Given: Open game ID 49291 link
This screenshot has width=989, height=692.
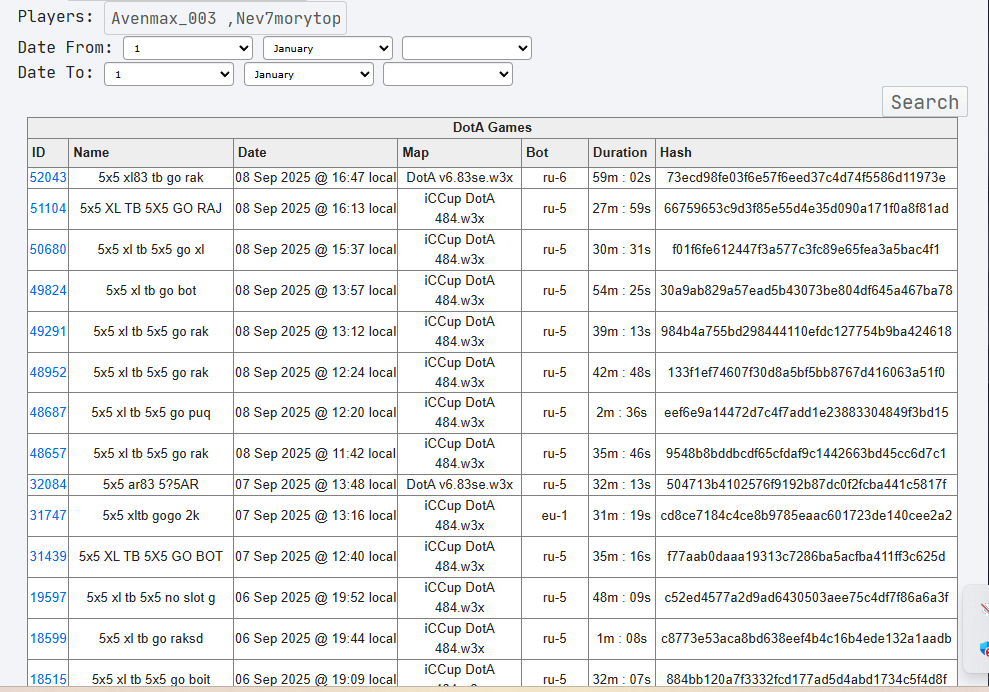Looking at the screenshot, I should 48,331.
